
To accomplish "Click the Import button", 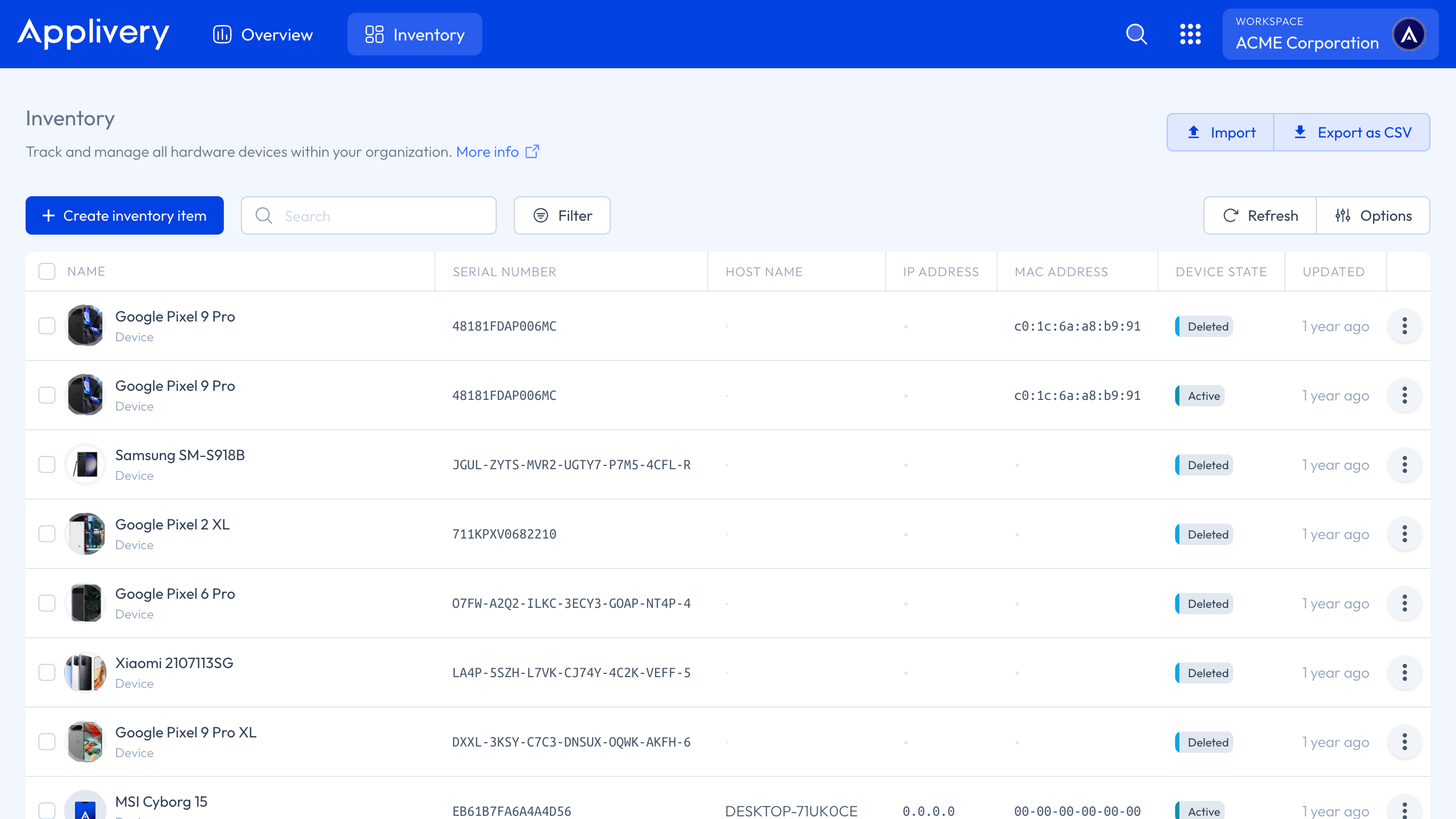I will pyautogui.click(x=1220, y=132).
